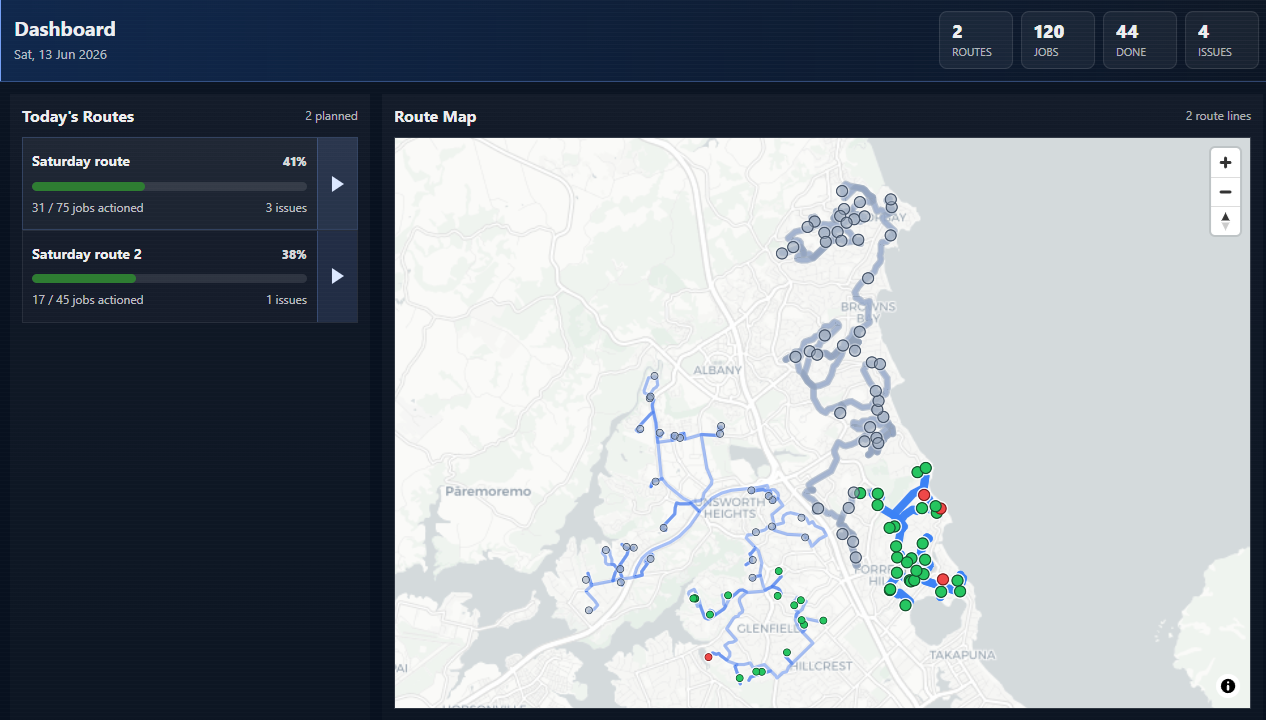Select the 120 Jobs stat card
This screenshot has height=720, width=1266.
[x=1057, y=40]
